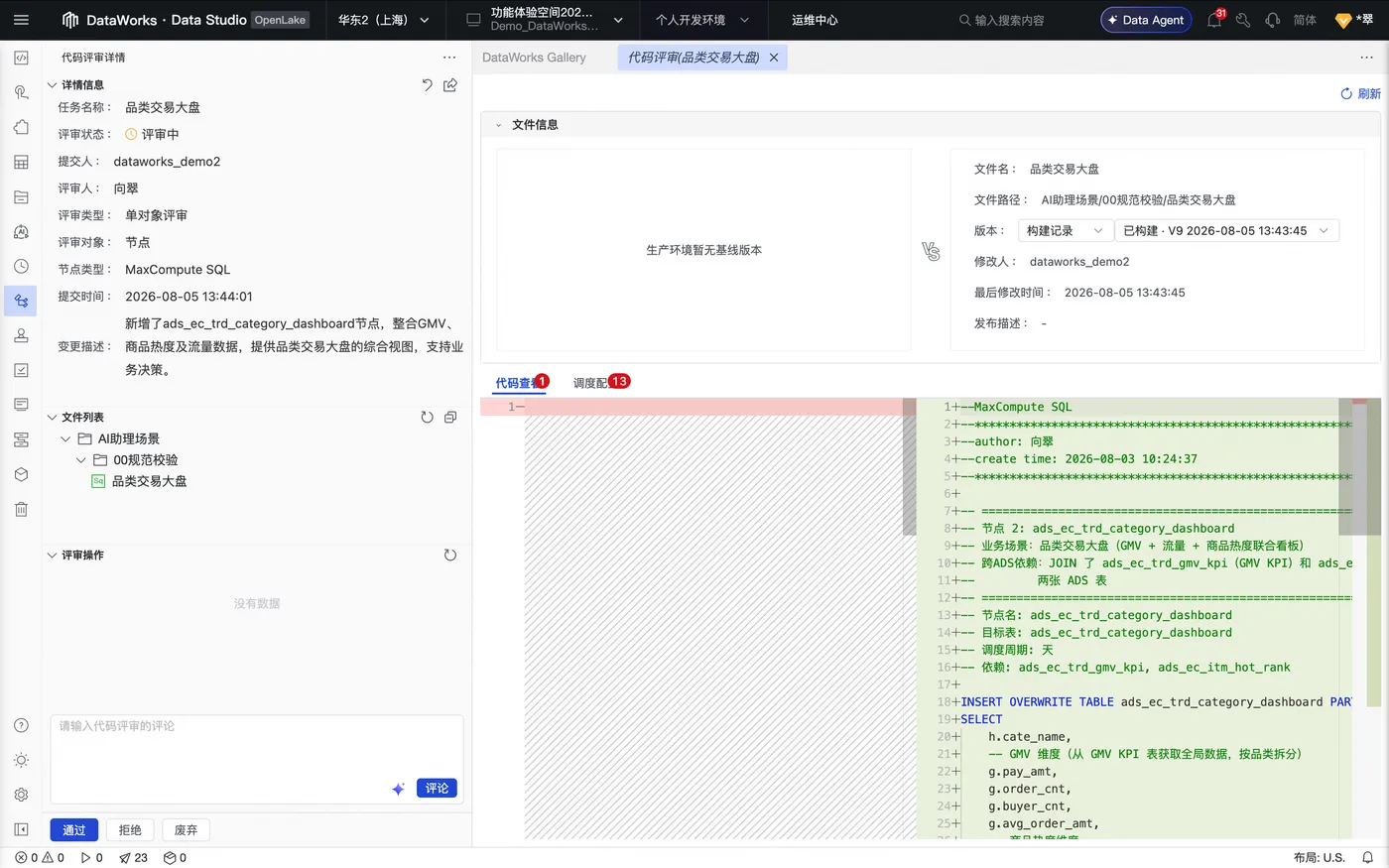
Task: Open the help question mark icon
Action: [21, 725]
